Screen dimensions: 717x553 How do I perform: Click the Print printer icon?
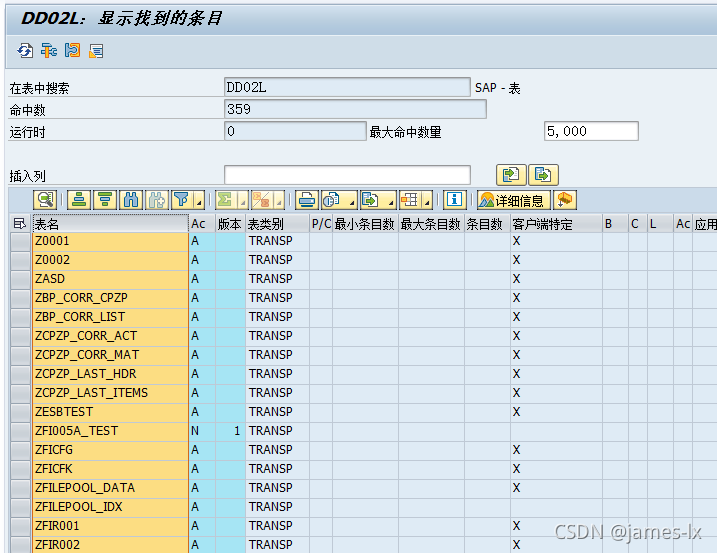(x=307, y=200)
